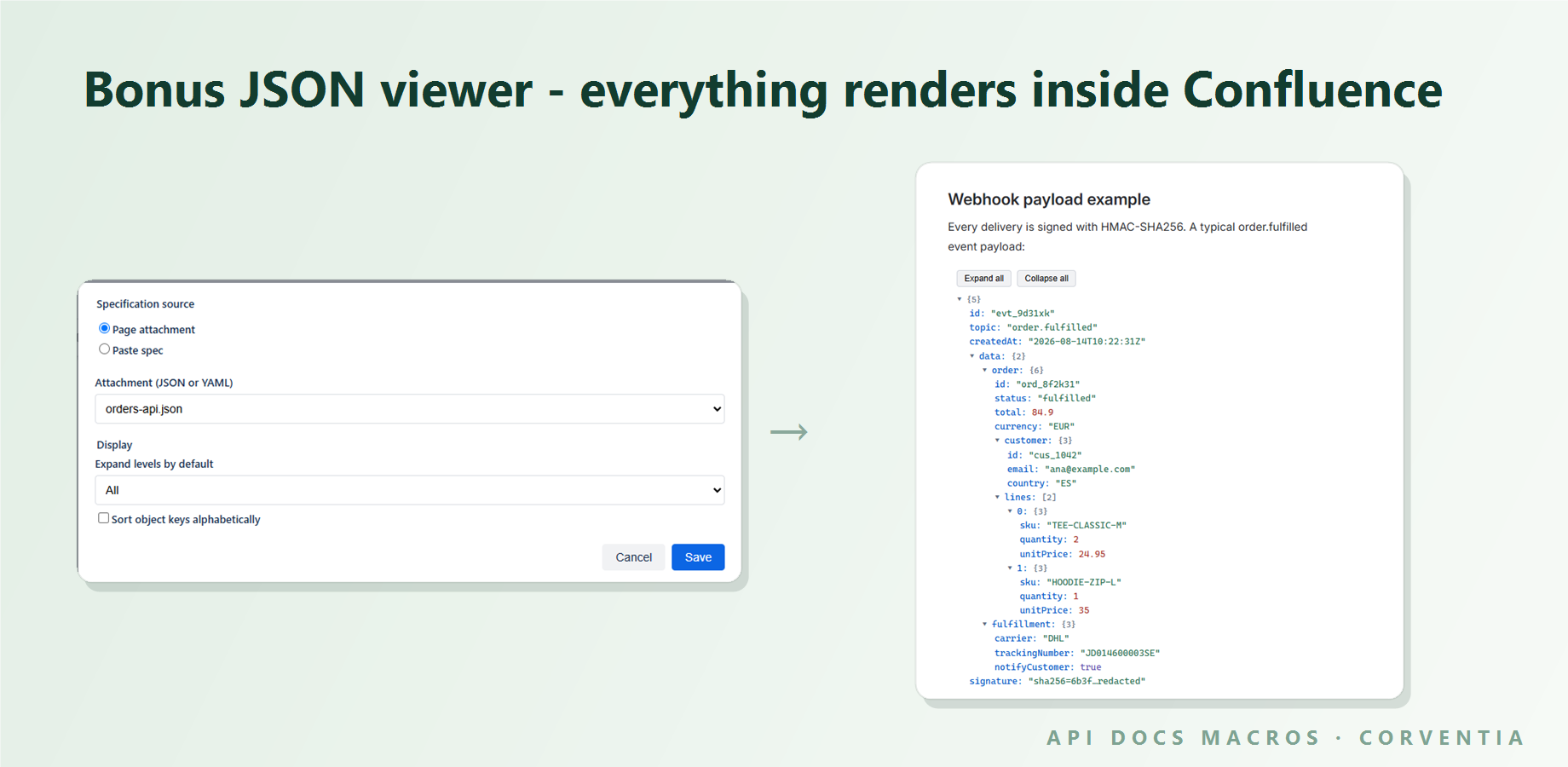Click the Collapse all button

click(x=1046, y=279)
